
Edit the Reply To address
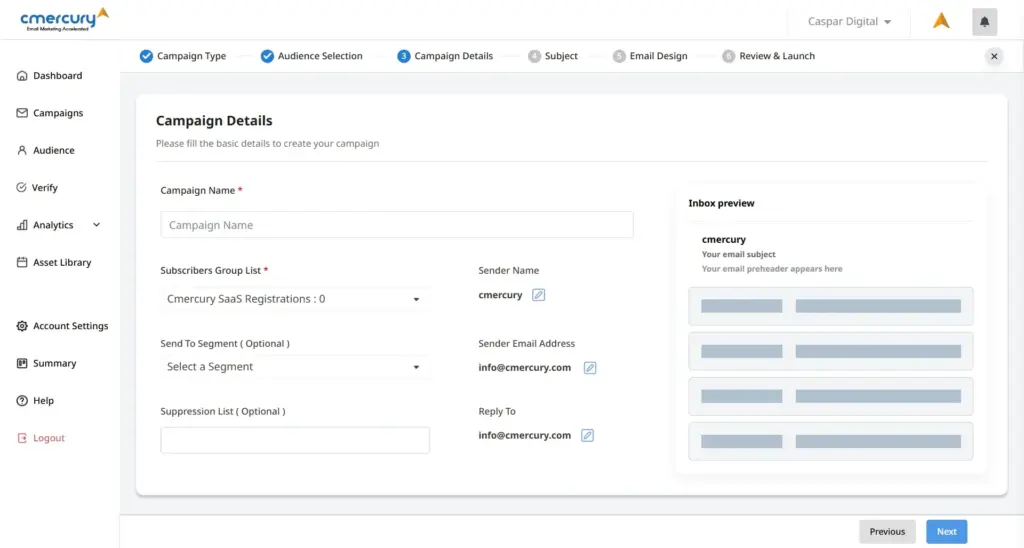tap(587, 436)
